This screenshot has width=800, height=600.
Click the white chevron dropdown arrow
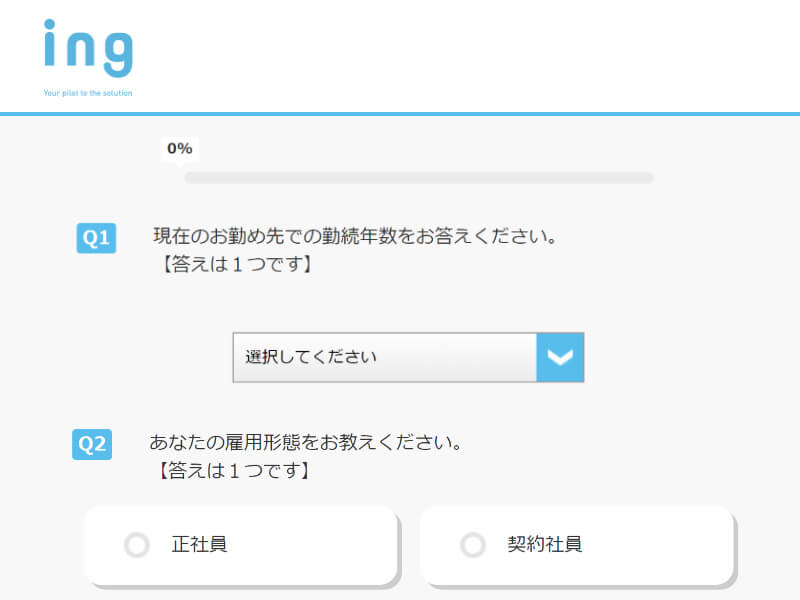pos(560,357)
